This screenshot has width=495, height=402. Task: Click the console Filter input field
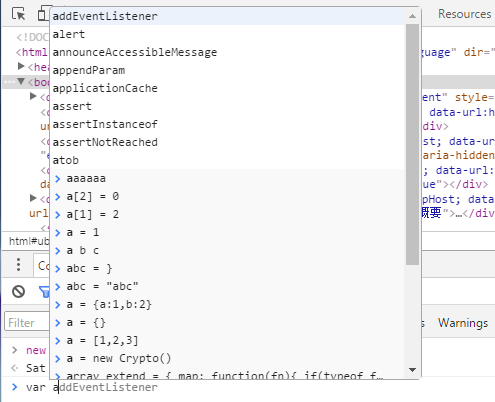tap(27, 322)
